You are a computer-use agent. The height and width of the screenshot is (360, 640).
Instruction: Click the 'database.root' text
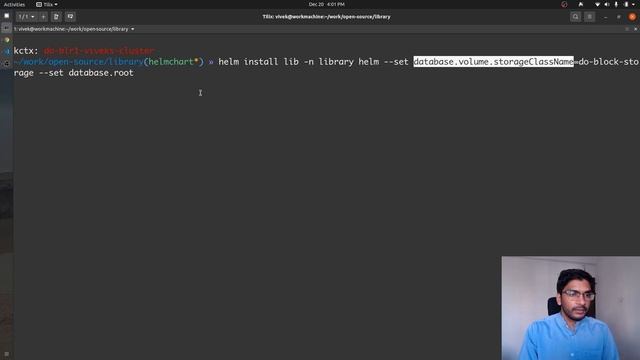(101, 73)
